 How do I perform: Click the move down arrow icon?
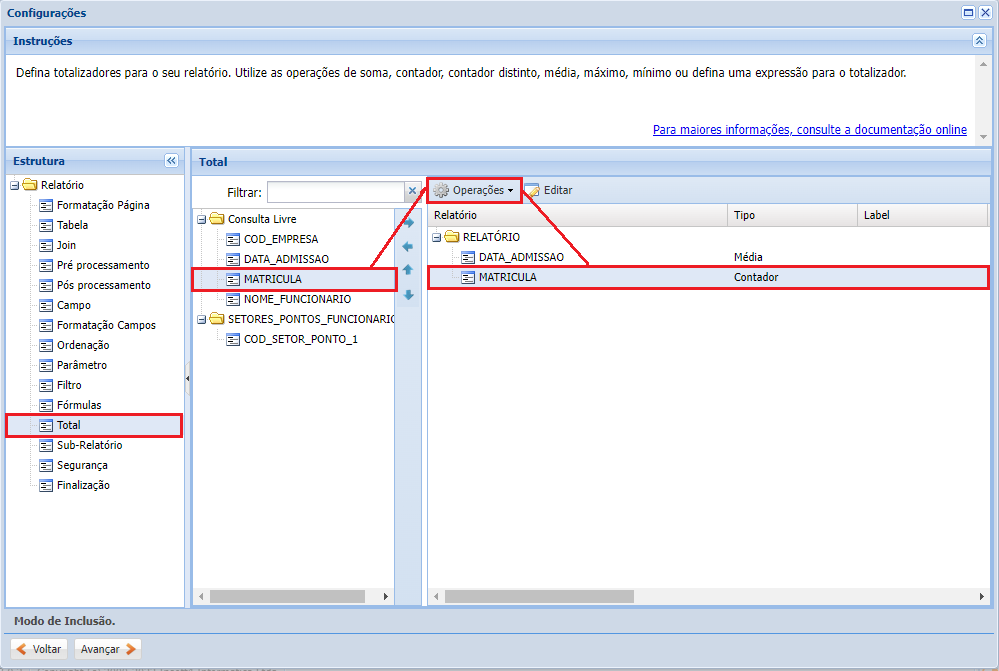click(x=408, y=295)
